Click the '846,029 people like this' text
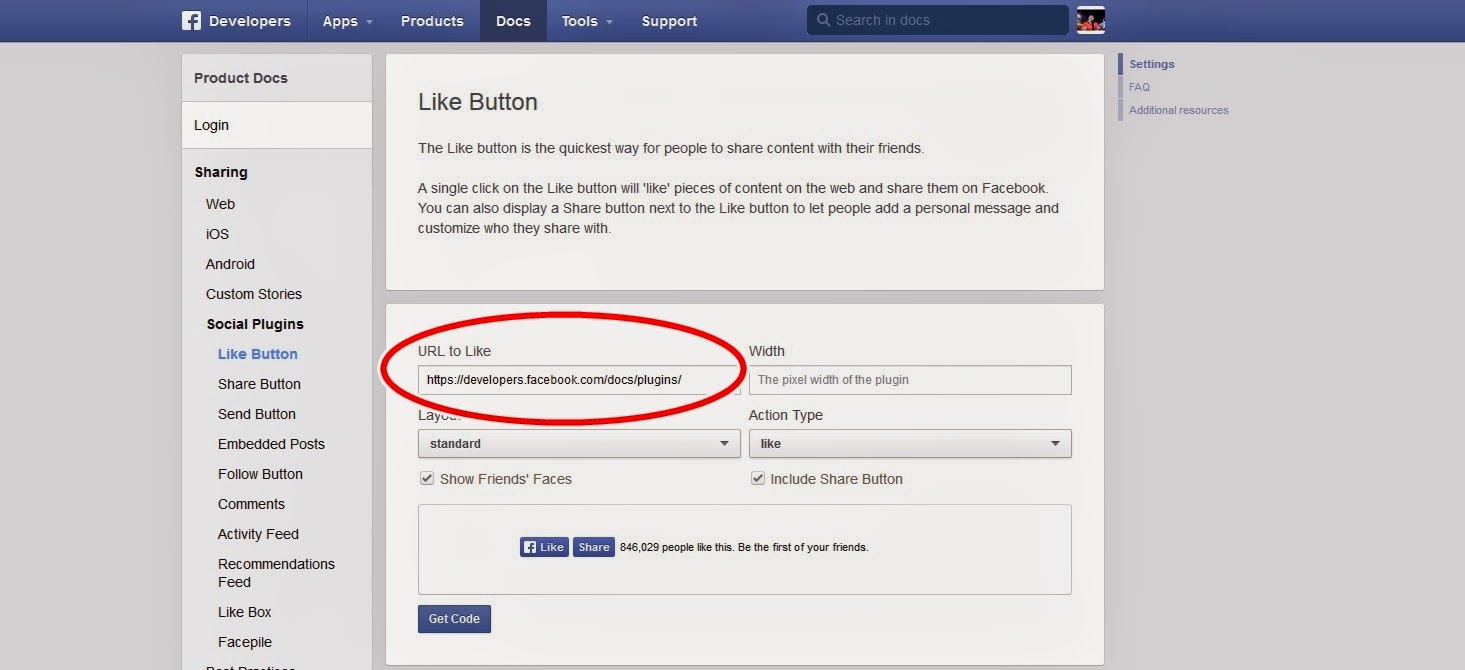 click(677, 547)
